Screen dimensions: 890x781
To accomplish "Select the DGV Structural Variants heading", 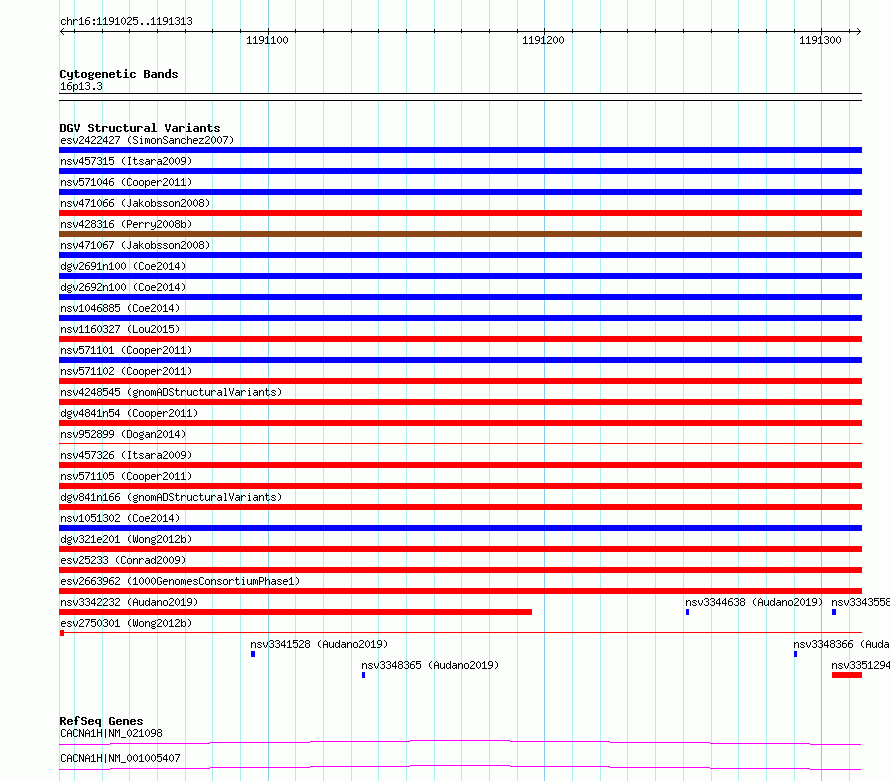I will click(140, 128).
